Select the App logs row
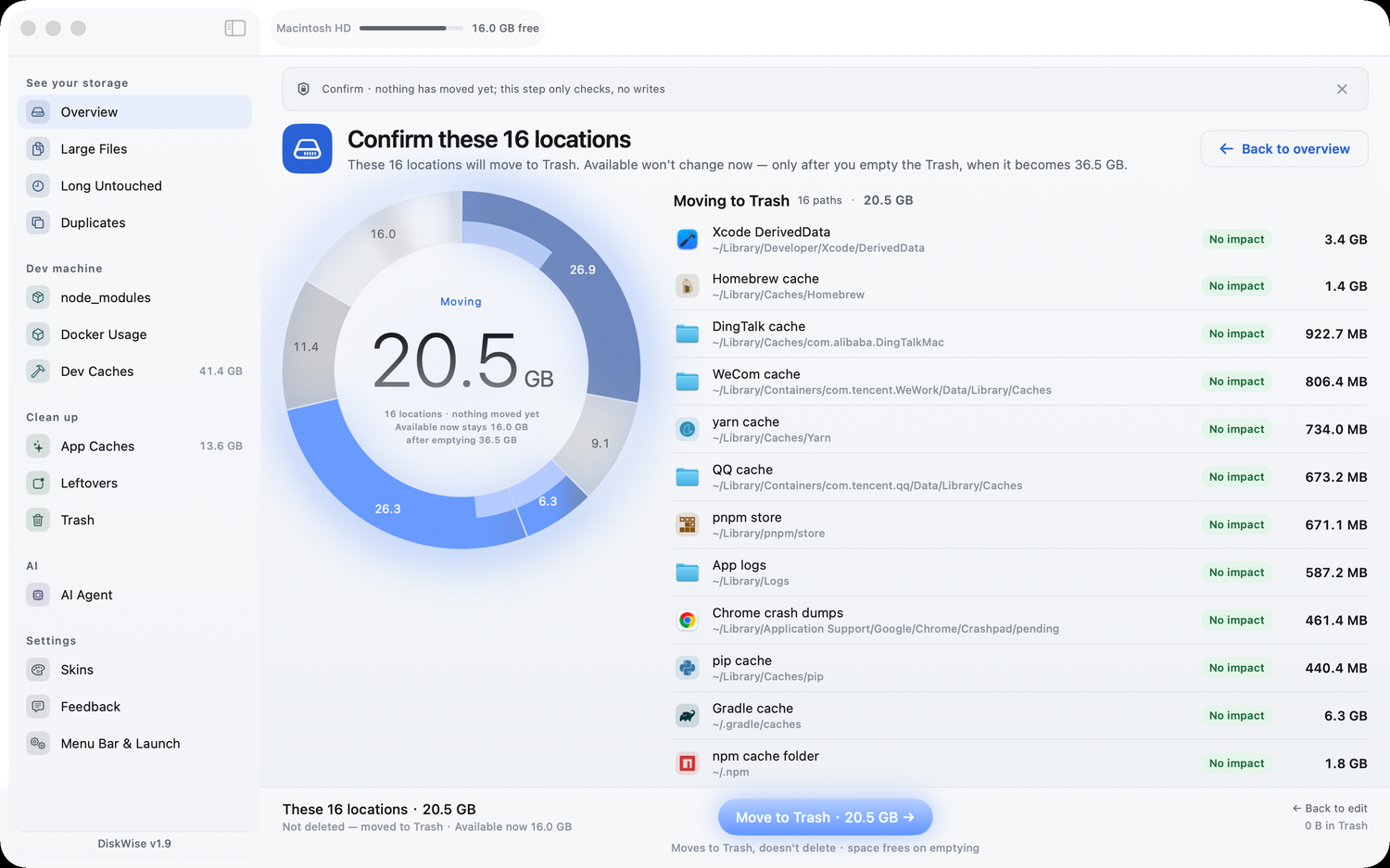The image size is (1390, 868). (x=1021, y=572)
